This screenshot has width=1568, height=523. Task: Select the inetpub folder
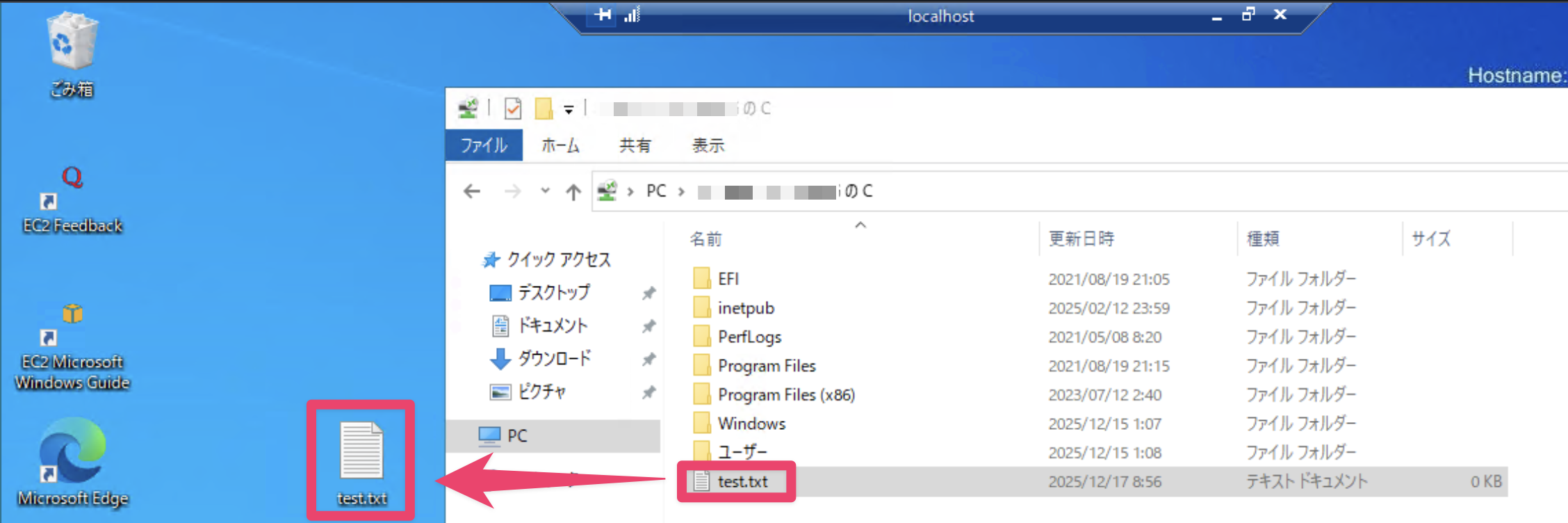tap(746, 308)
